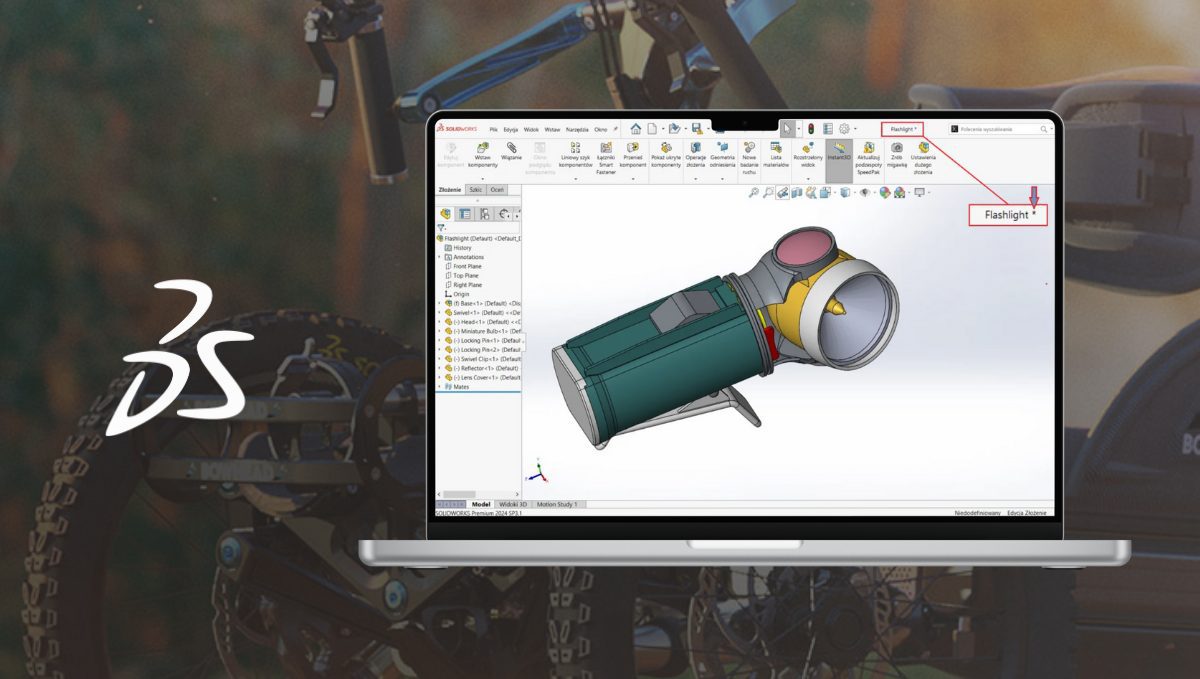
Task: Select Right Plane in the tree
Action: tap(467, 285)
